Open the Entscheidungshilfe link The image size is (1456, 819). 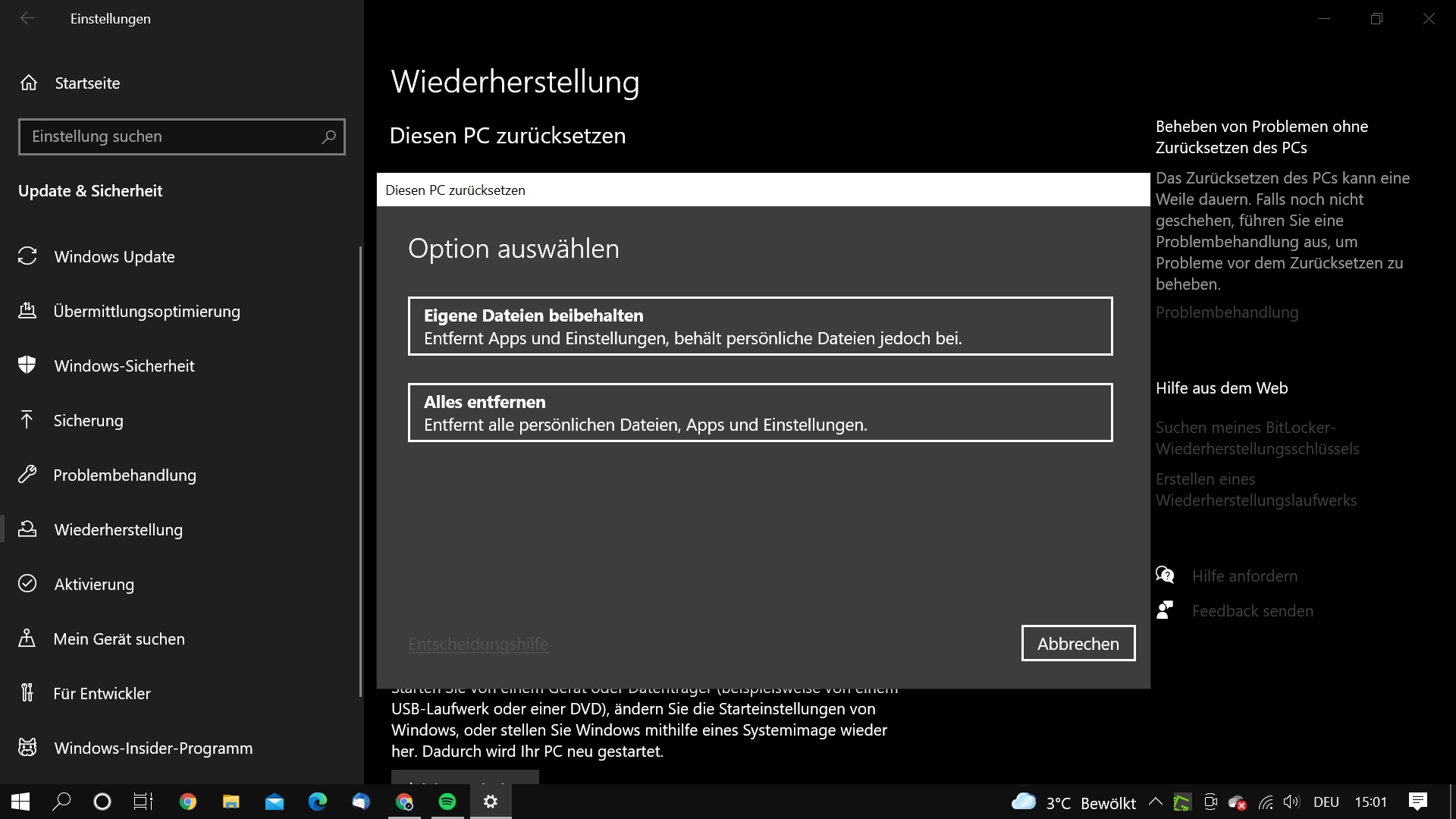click(x=478, y=644)
